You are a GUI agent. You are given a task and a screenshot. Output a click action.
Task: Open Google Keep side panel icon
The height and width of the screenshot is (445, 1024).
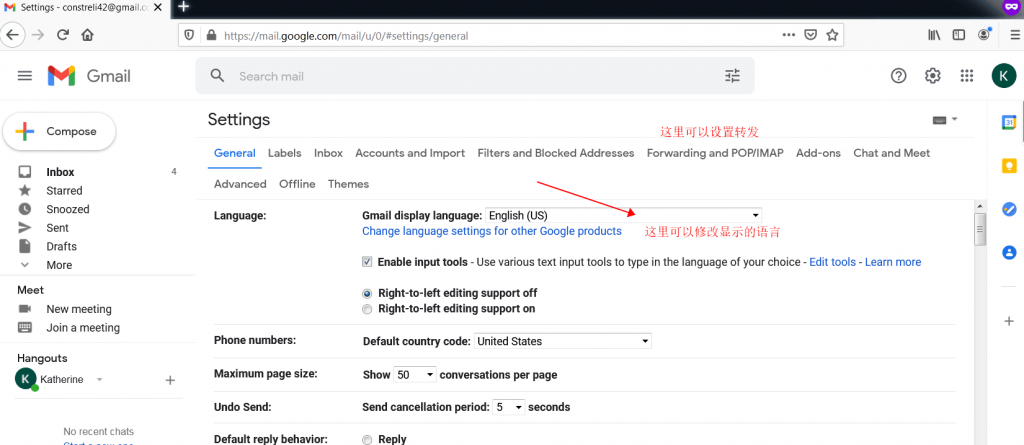1009,166
